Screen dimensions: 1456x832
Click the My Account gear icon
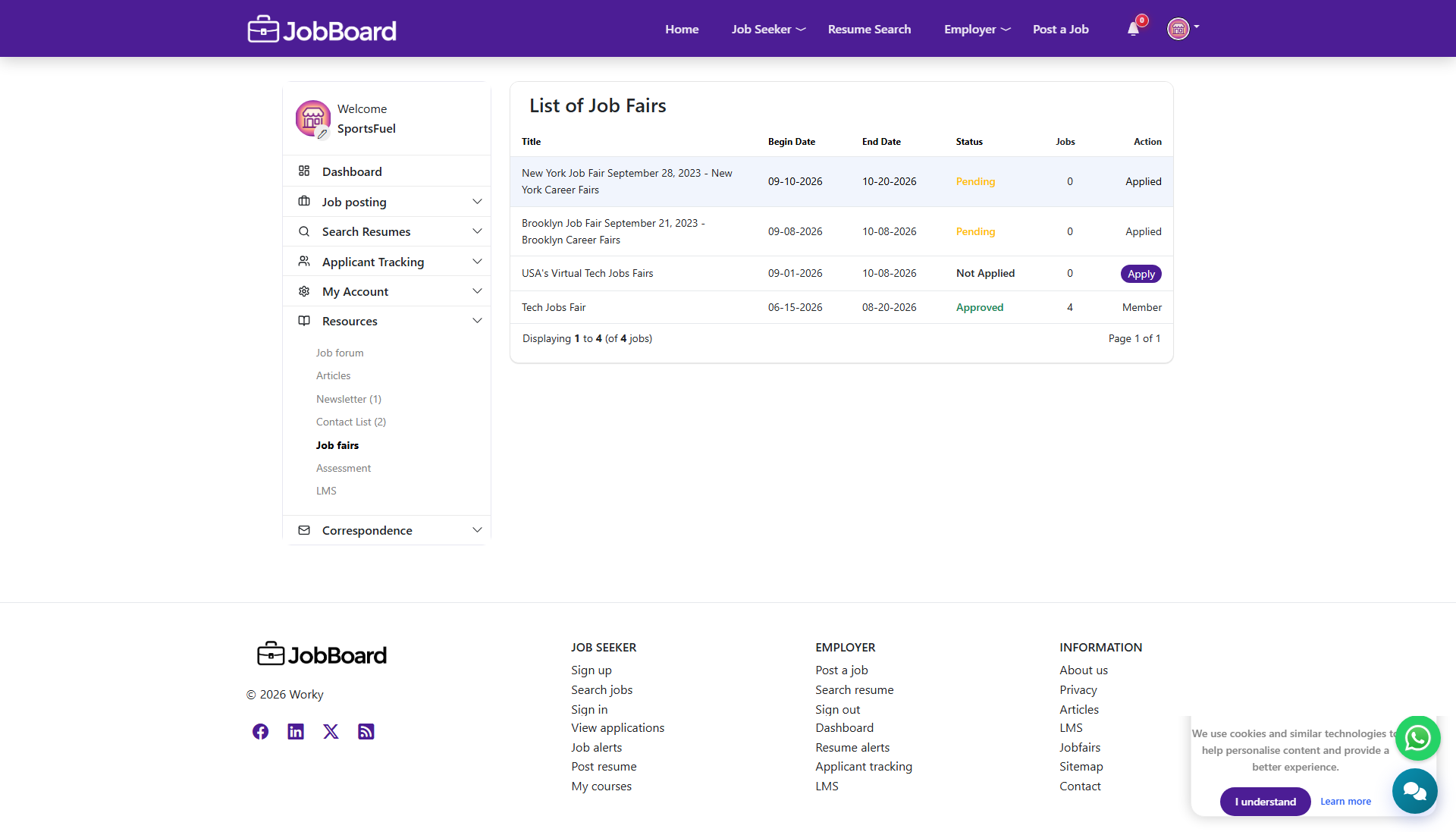pyautogui.click(x=304, y=291)
